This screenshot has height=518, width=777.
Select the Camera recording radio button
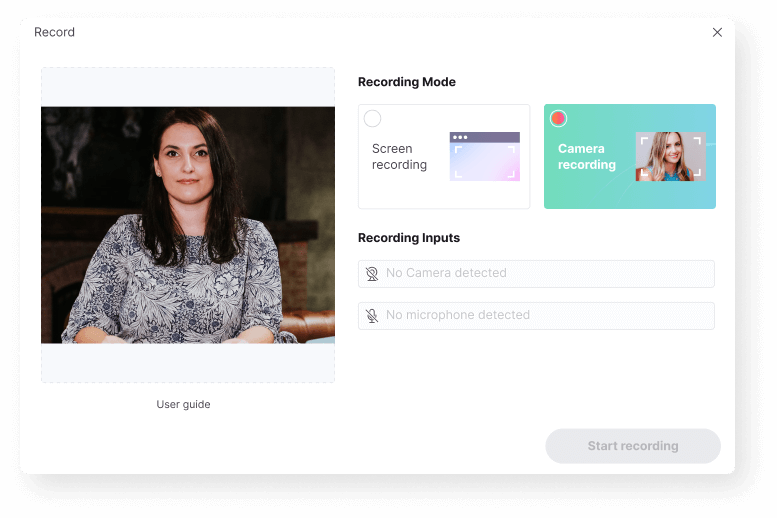click(x=558, y=118)
